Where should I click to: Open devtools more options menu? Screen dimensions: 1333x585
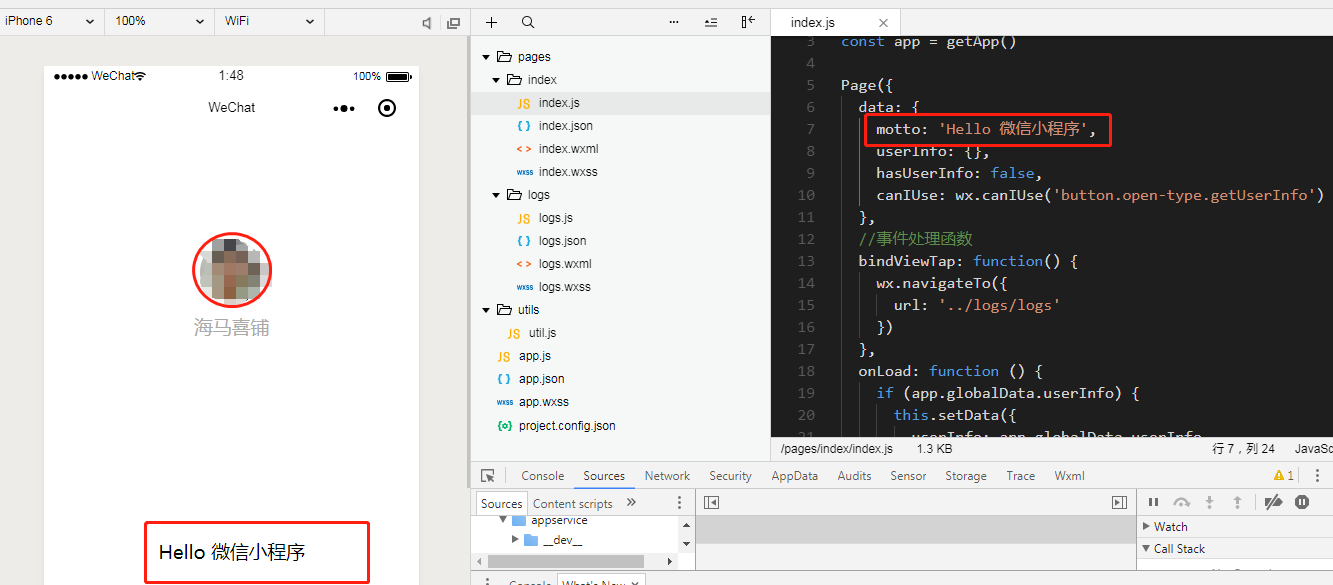click(1317, 476)
